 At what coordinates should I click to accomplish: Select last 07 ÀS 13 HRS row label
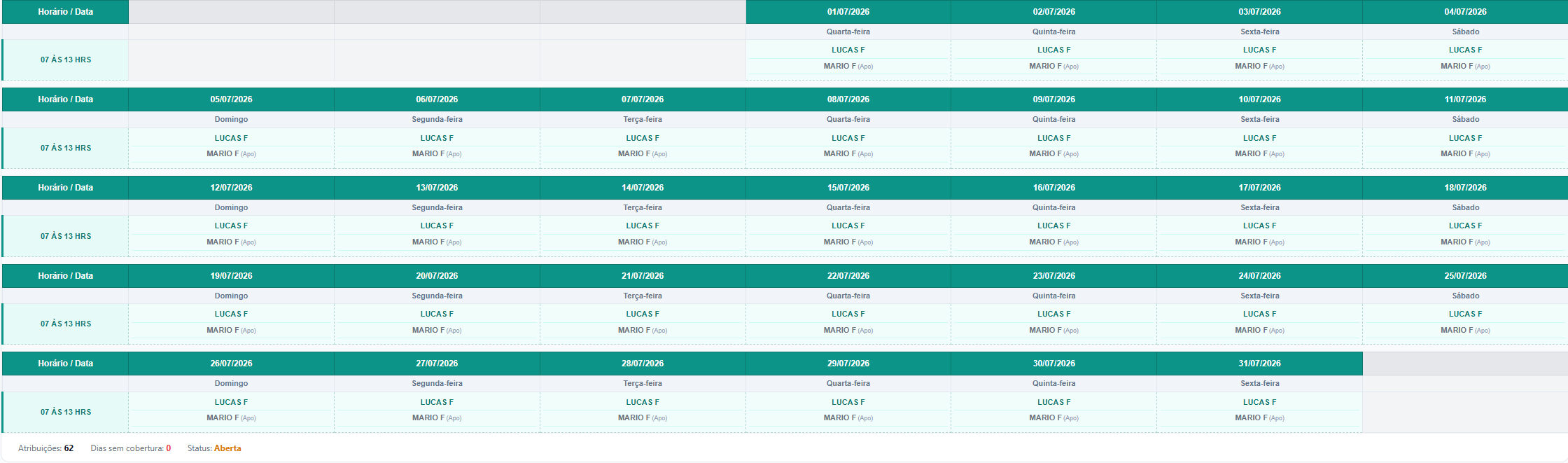[x=66, y=412]
